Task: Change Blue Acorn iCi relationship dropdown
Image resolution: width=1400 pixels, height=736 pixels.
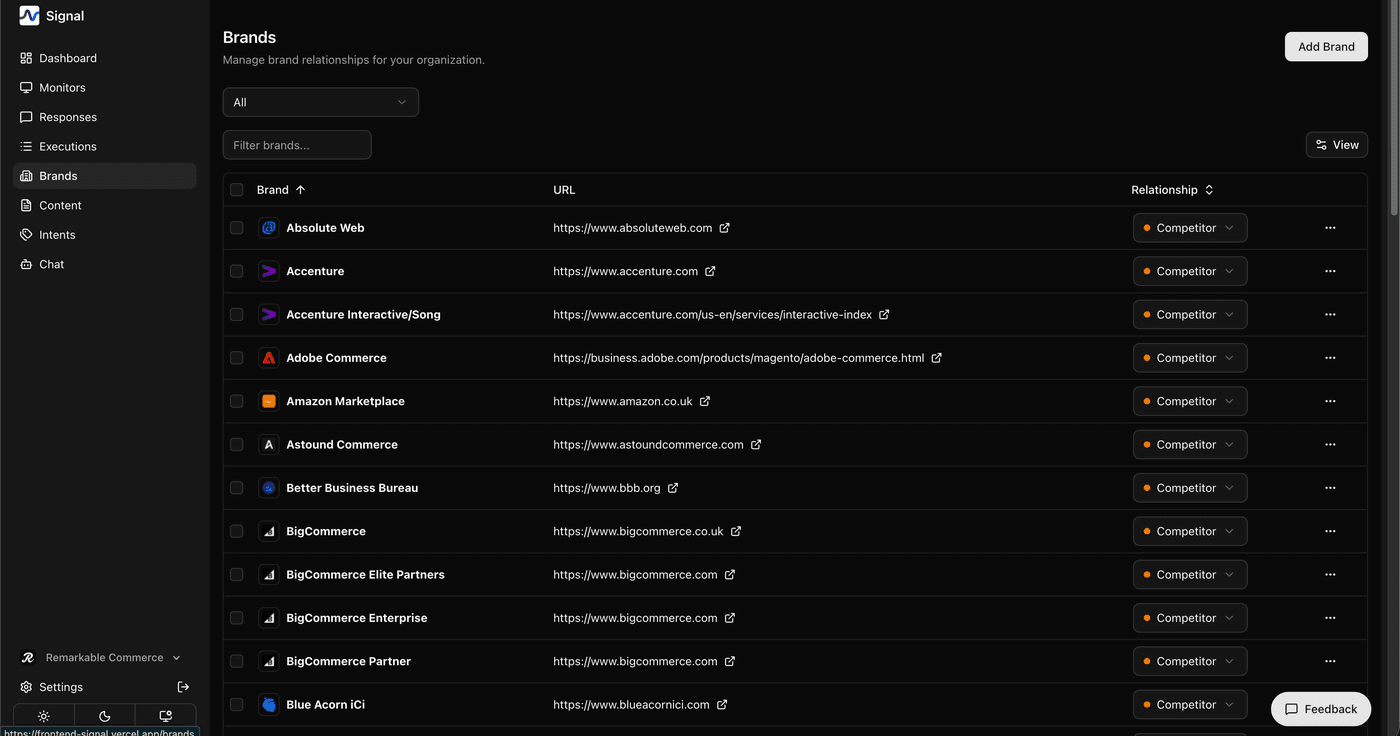Action: coord(1190,704)
